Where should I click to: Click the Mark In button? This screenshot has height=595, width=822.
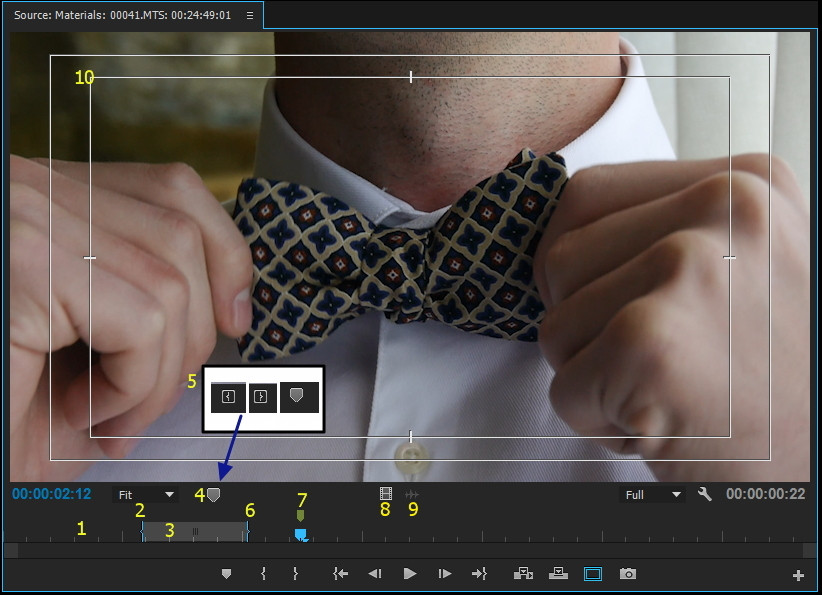tap(263, 574)
